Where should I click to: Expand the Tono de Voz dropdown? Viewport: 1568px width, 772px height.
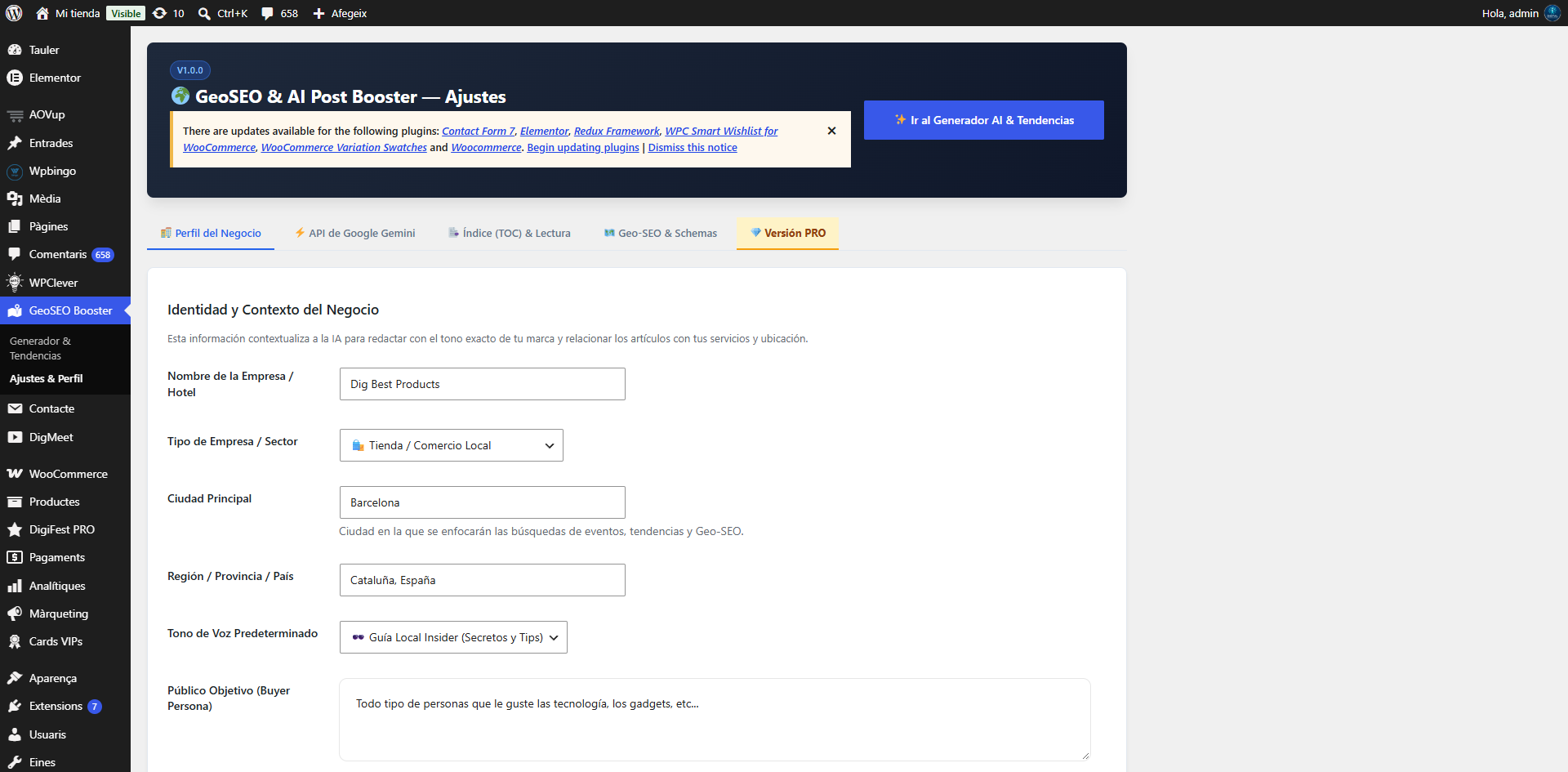click(453, 637)
